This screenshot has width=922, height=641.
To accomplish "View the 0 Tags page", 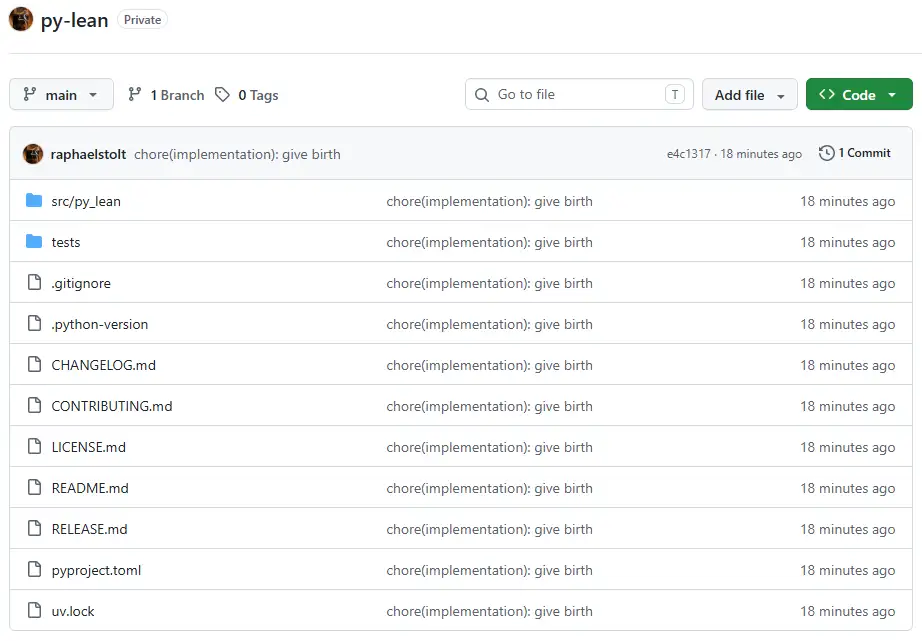I will pos(247,95).
